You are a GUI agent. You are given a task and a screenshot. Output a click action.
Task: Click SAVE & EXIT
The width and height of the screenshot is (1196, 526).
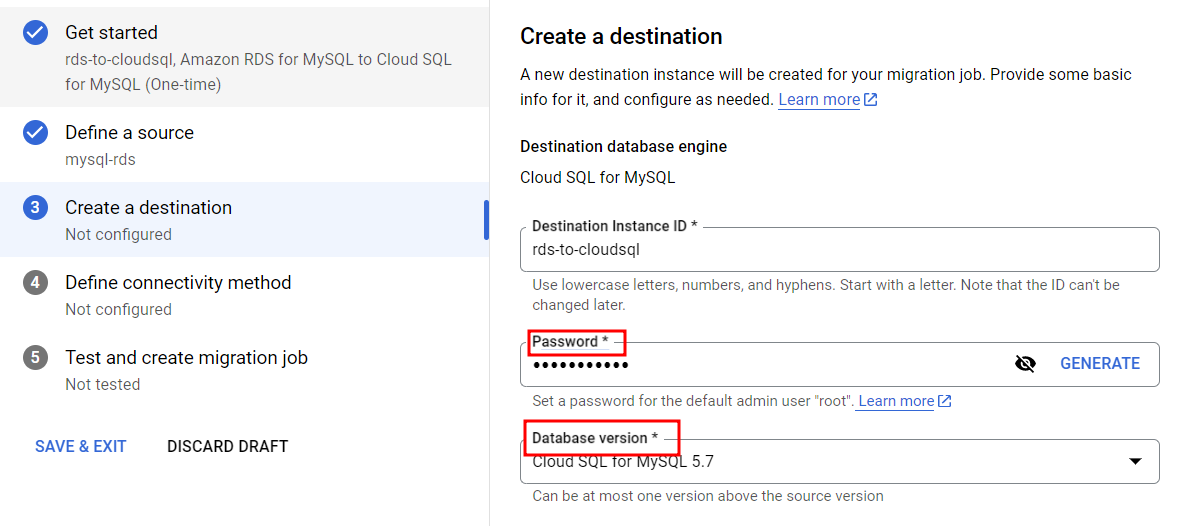[x=81, y=446]
